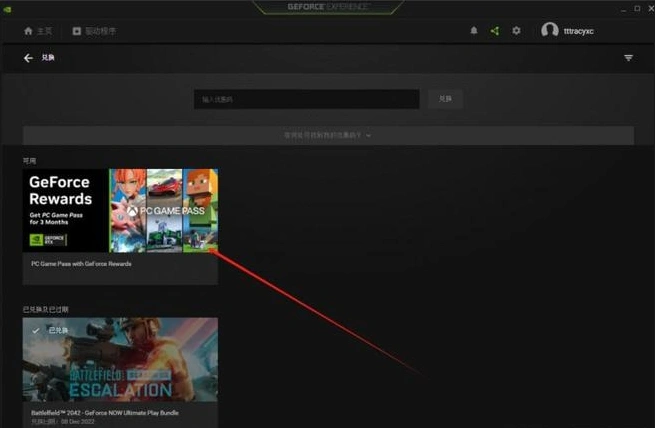Maximize the GeForce Experience window
Viewport: 655px width, 428px height.
pos(637,8)
